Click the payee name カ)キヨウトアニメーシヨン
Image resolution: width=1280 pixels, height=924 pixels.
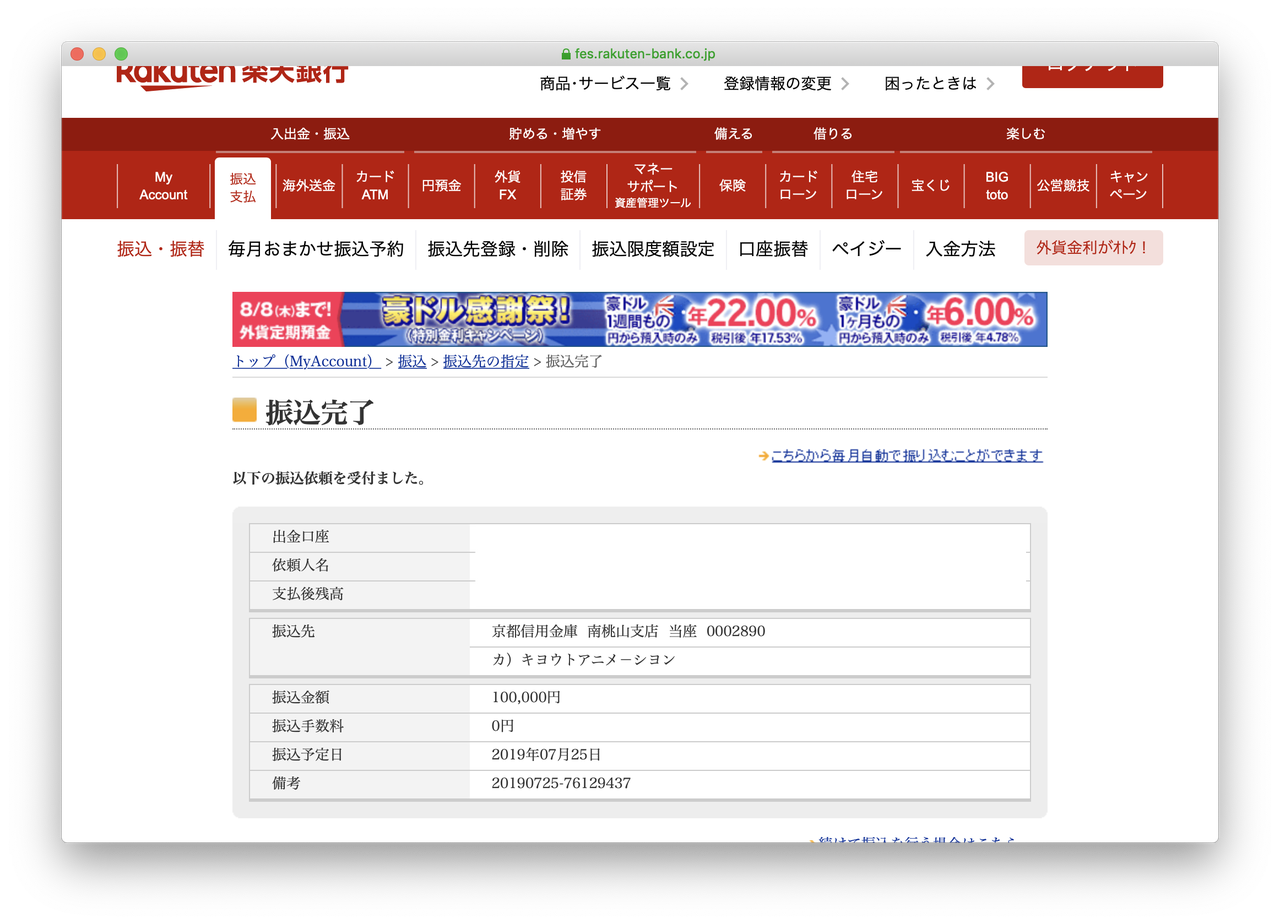coord(584,660)
